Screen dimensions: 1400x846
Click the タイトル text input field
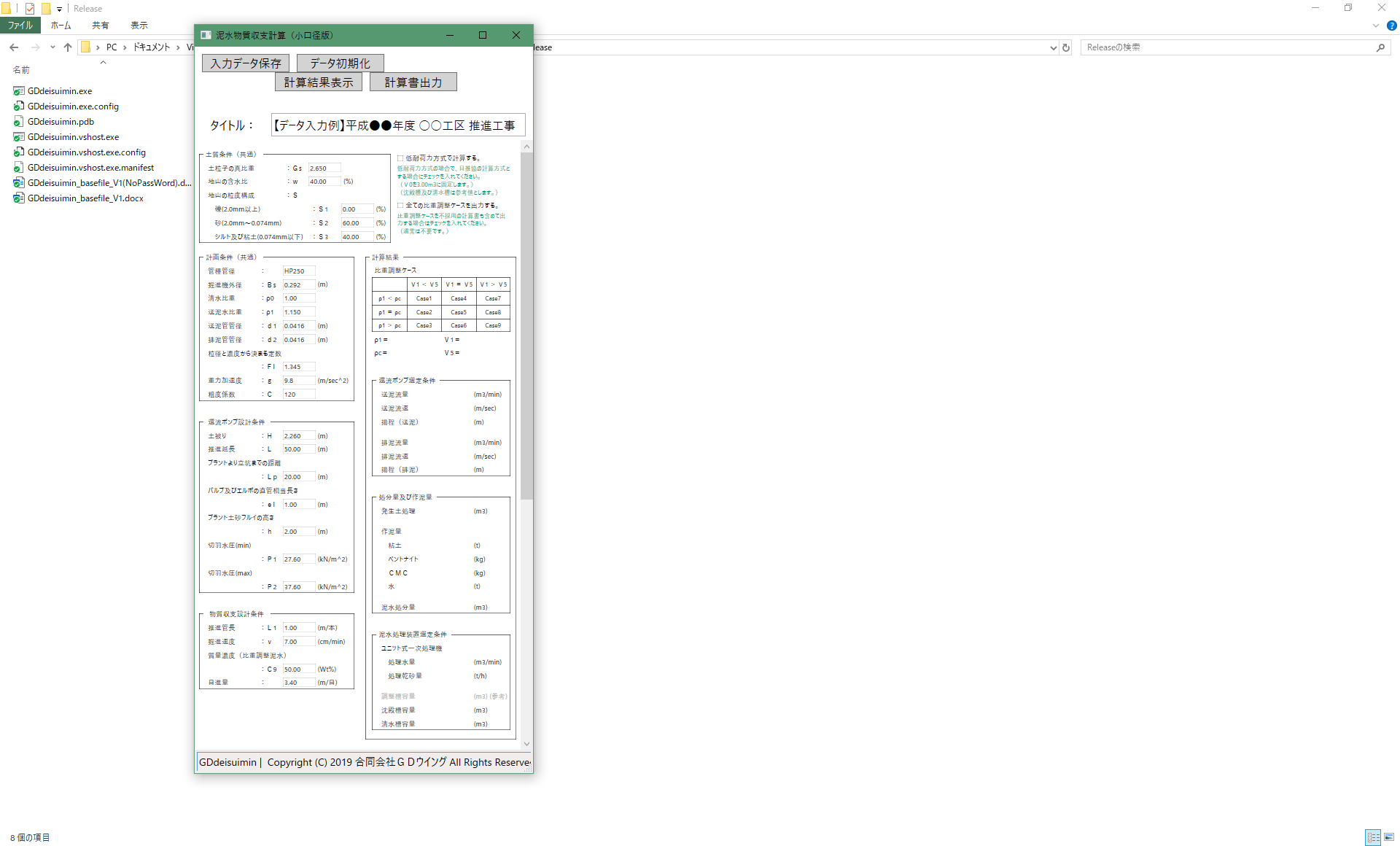[397, 125]
